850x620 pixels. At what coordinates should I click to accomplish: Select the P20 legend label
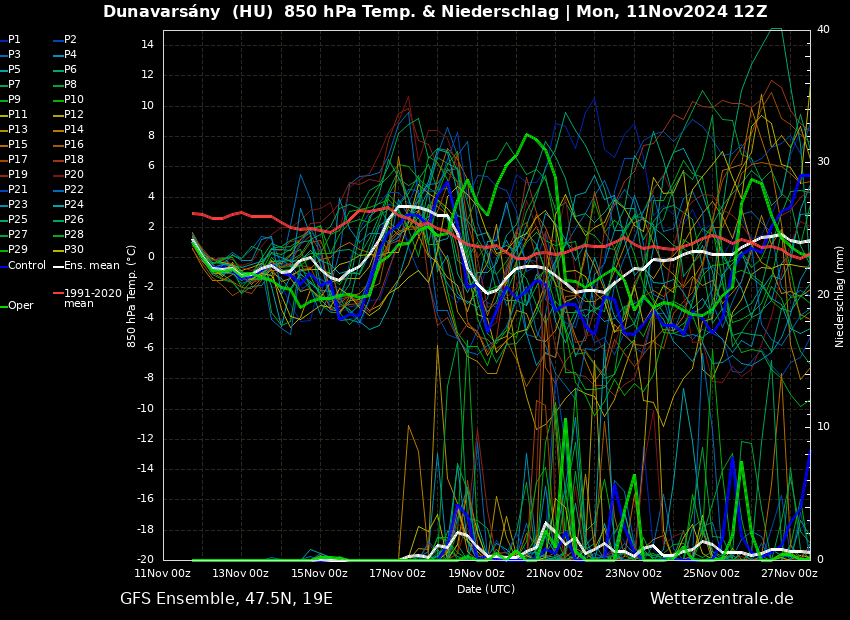coord(73,175)
